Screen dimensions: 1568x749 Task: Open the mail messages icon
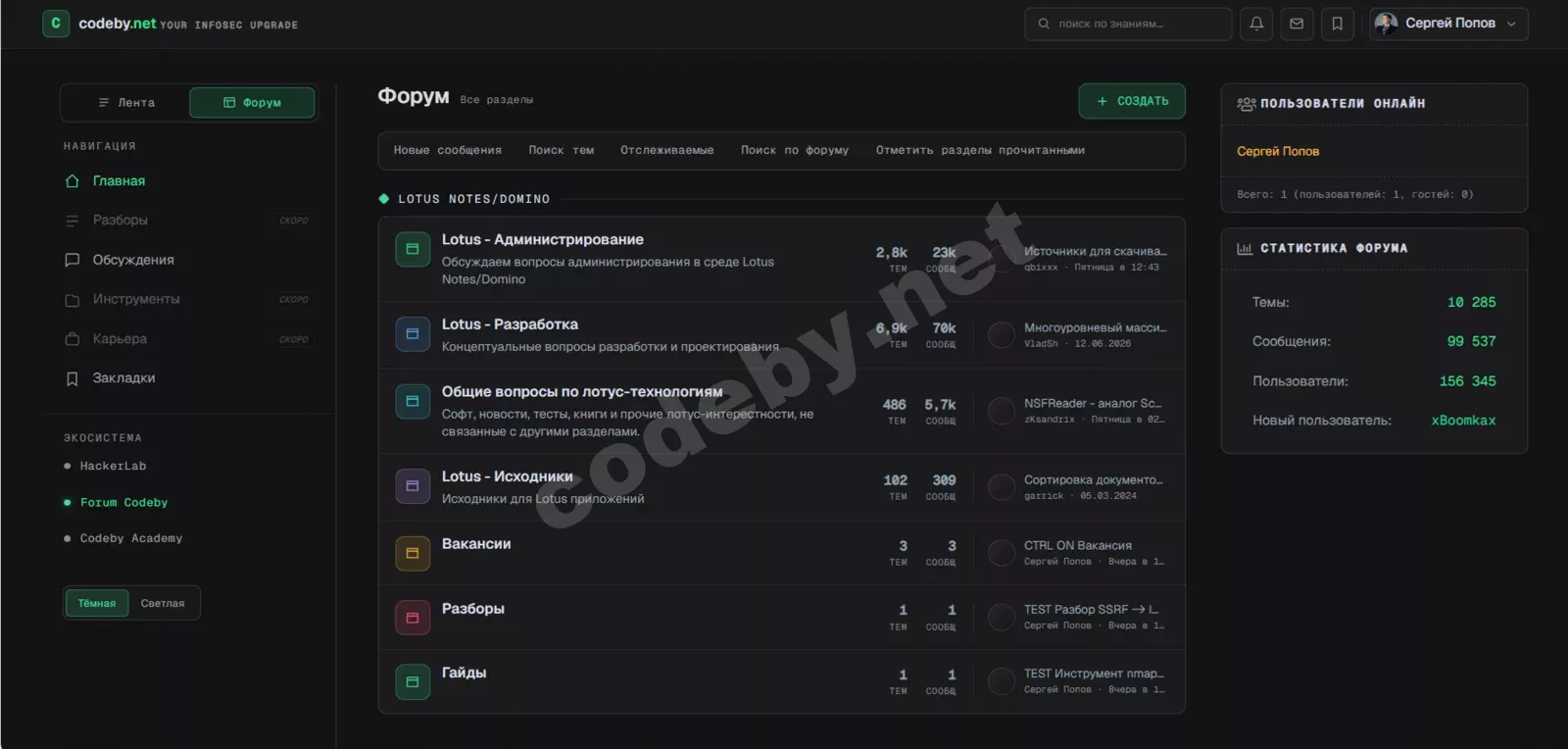tap(1297, 24)
